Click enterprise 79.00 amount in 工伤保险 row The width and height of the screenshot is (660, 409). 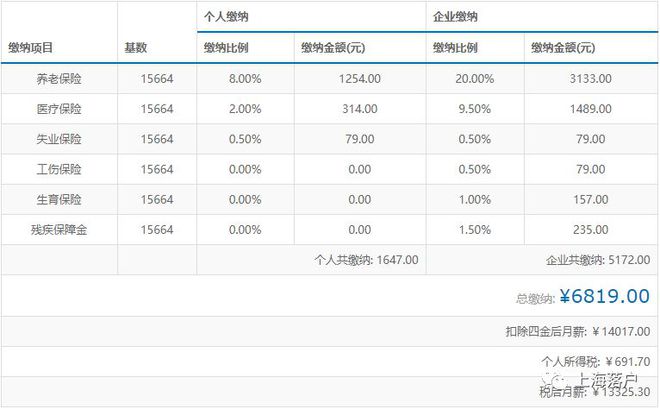click(x=591, y=169)
